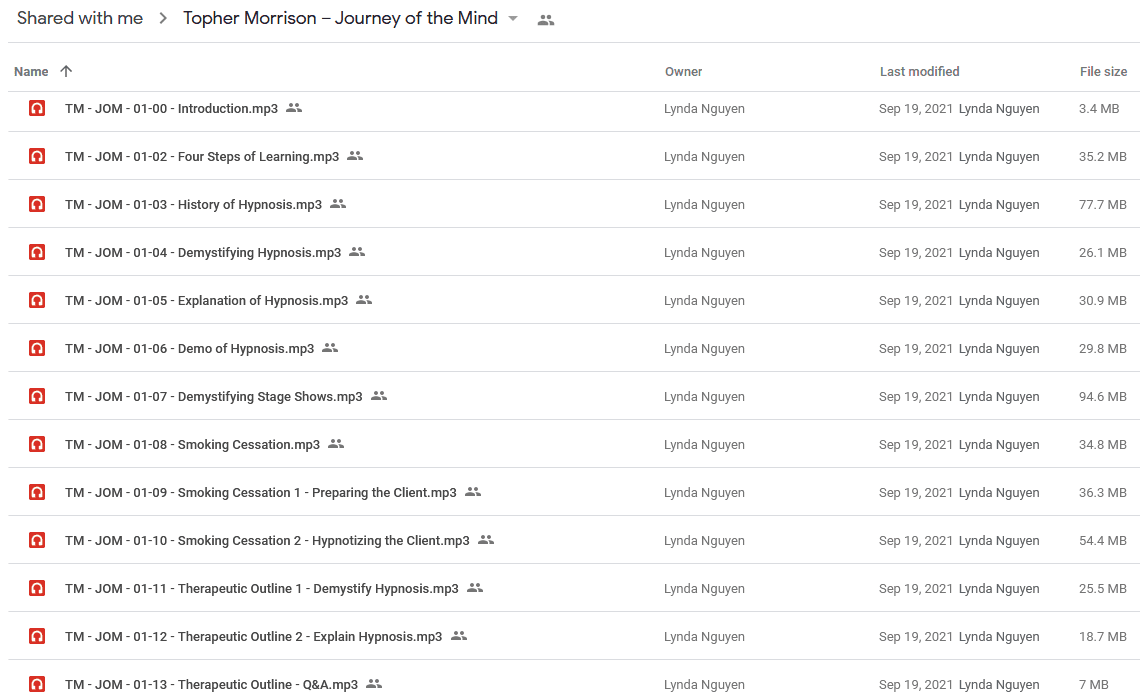The image size is (1140, 697).
Task: Reverse sort with the Name arrow icon
Action: (66, 70)
